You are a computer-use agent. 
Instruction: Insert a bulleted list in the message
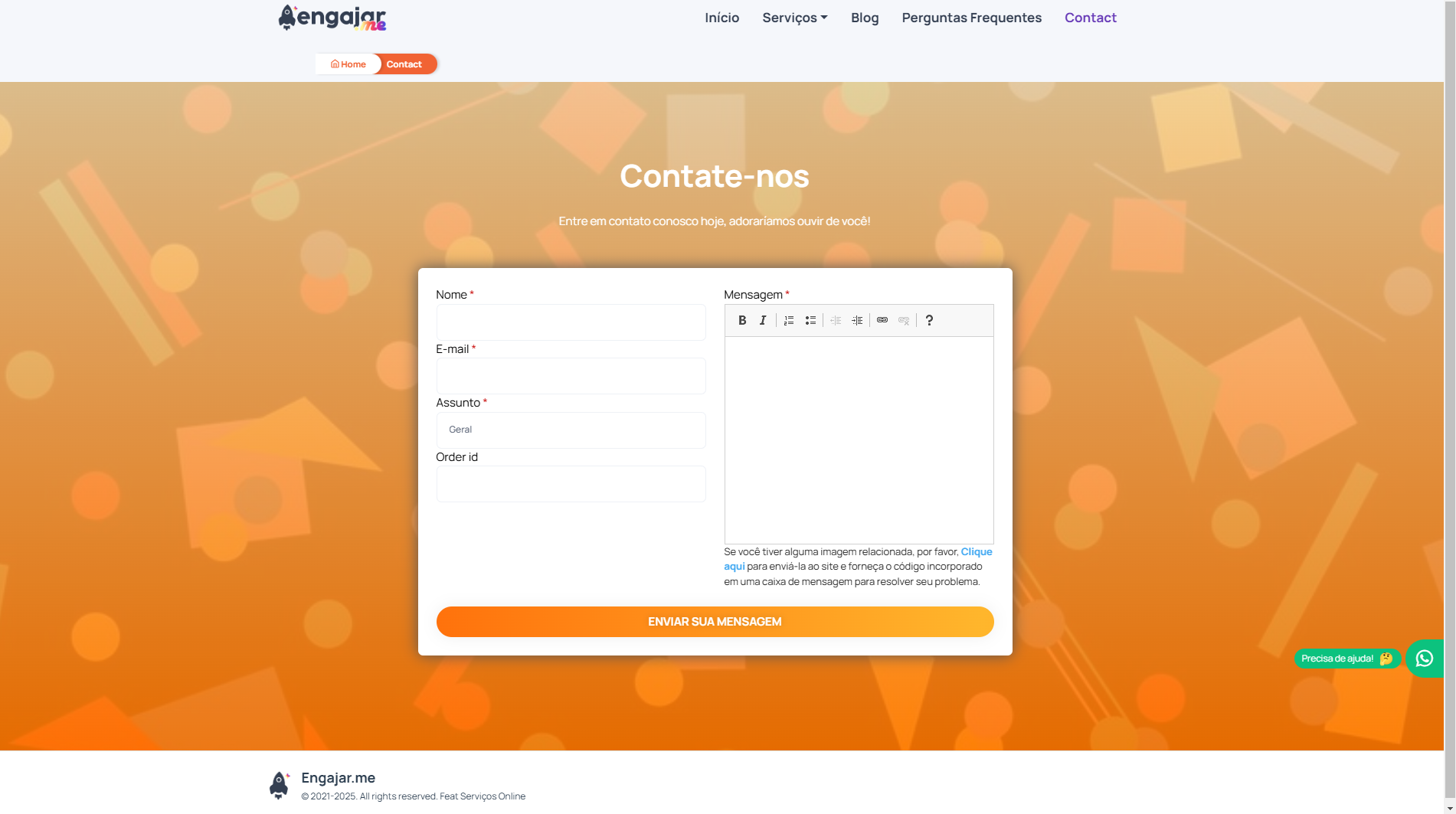810,320
